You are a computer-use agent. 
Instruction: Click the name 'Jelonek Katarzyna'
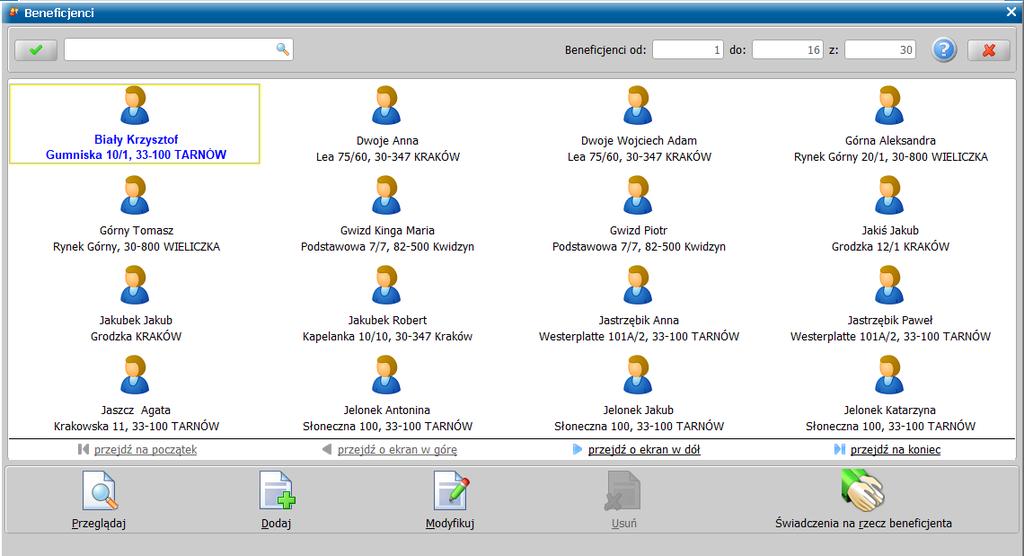pos(889,410)
